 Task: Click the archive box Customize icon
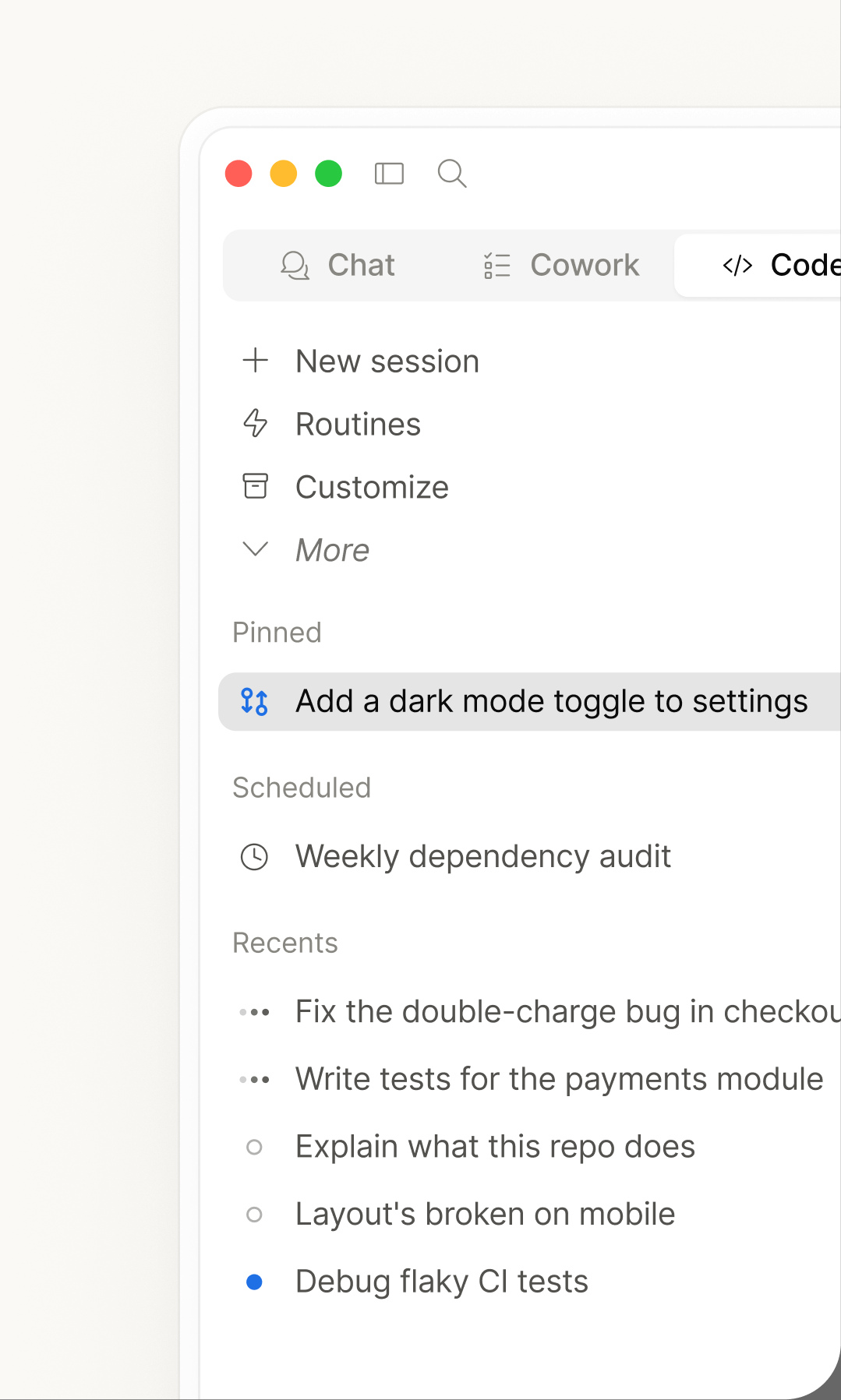click(255, 486)
